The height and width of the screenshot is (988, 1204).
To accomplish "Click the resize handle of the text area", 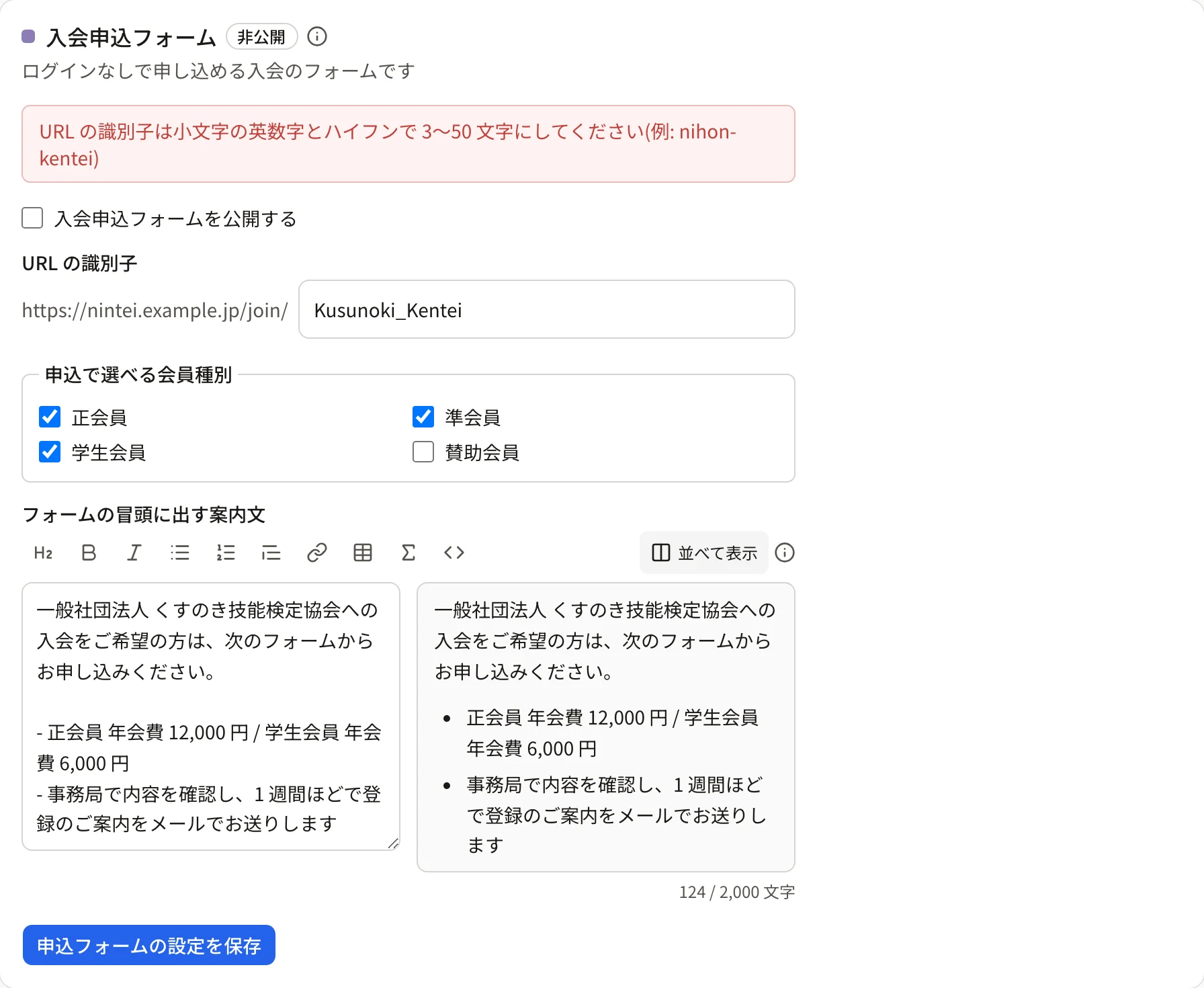I will tap(394, 843).
